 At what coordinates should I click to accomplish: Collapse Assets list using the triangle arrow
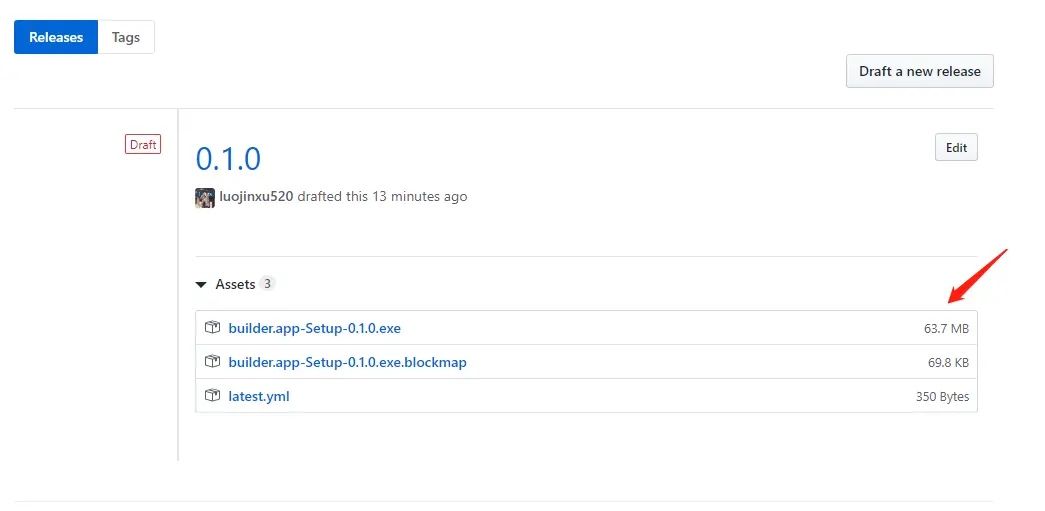click(x=201, y=284)
